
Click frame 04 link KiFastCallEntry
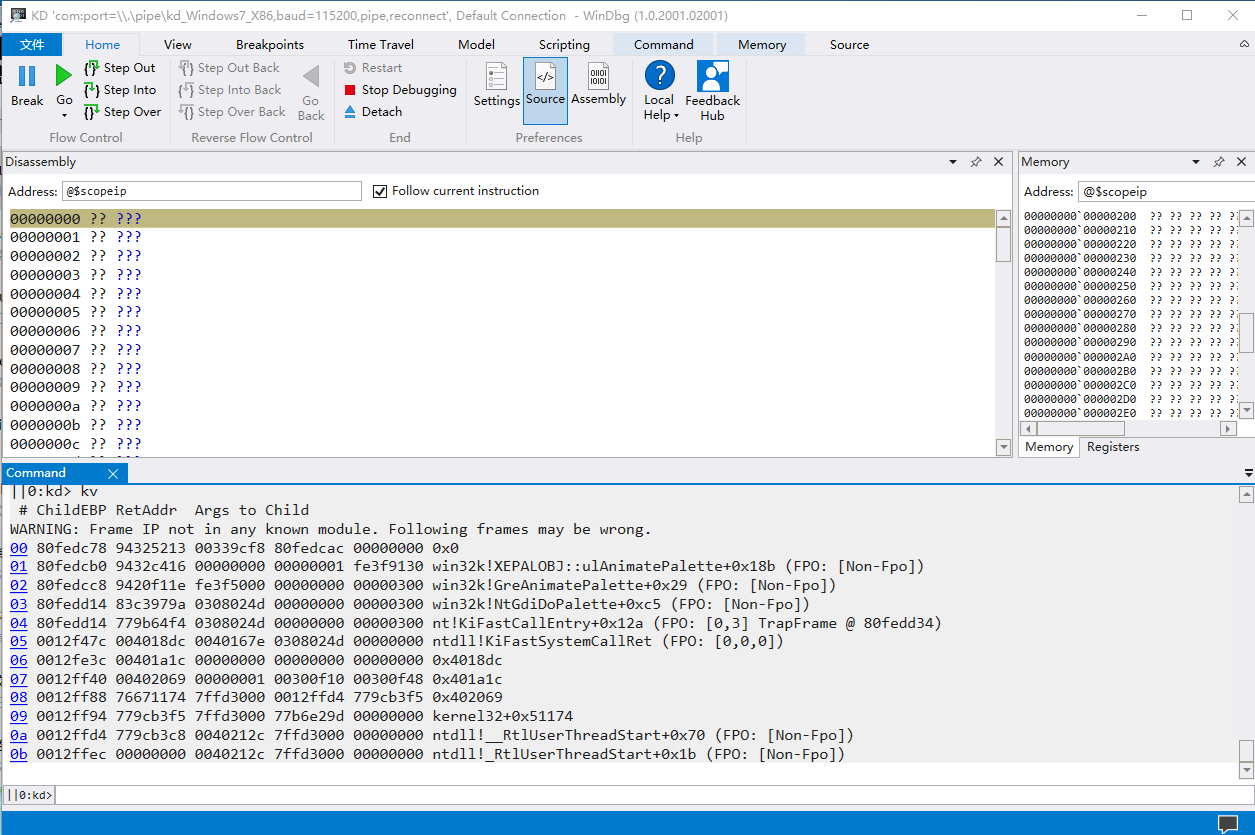point(19,623)
